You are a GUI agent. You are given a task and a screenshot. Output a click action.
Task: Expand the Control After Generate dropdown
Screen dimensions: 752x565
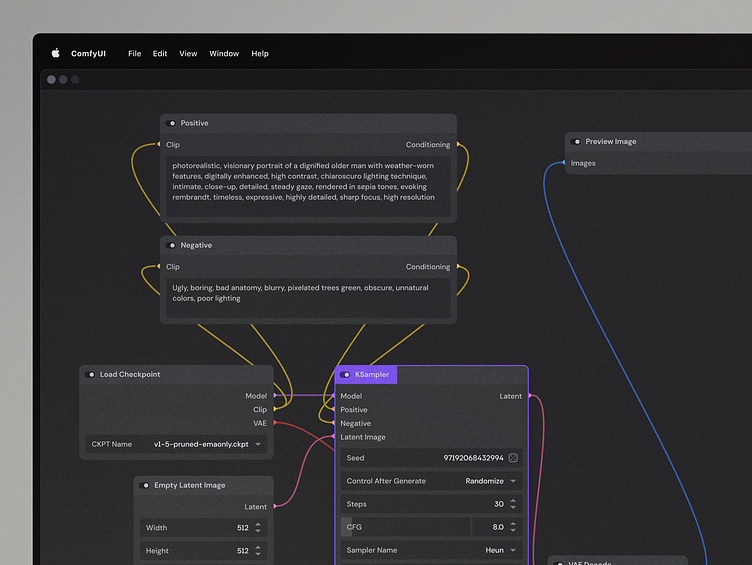490,481
